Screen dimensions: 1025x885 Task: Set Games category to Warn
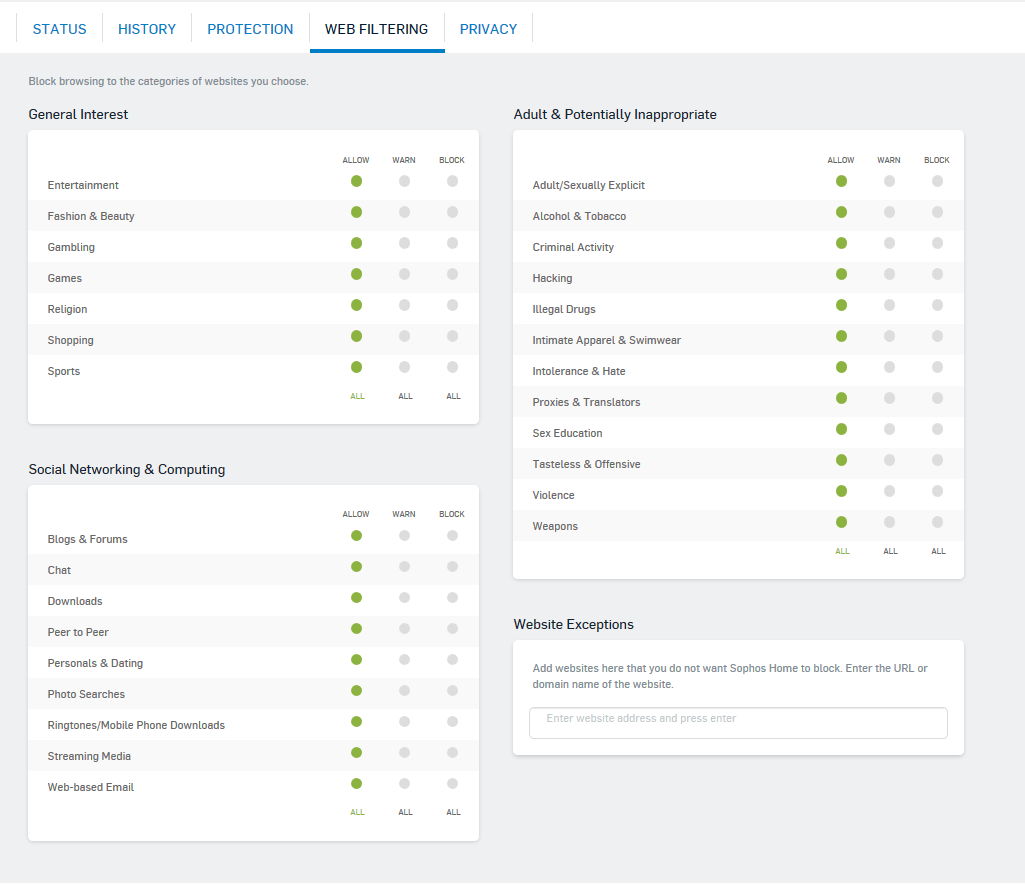pos(405,275)
